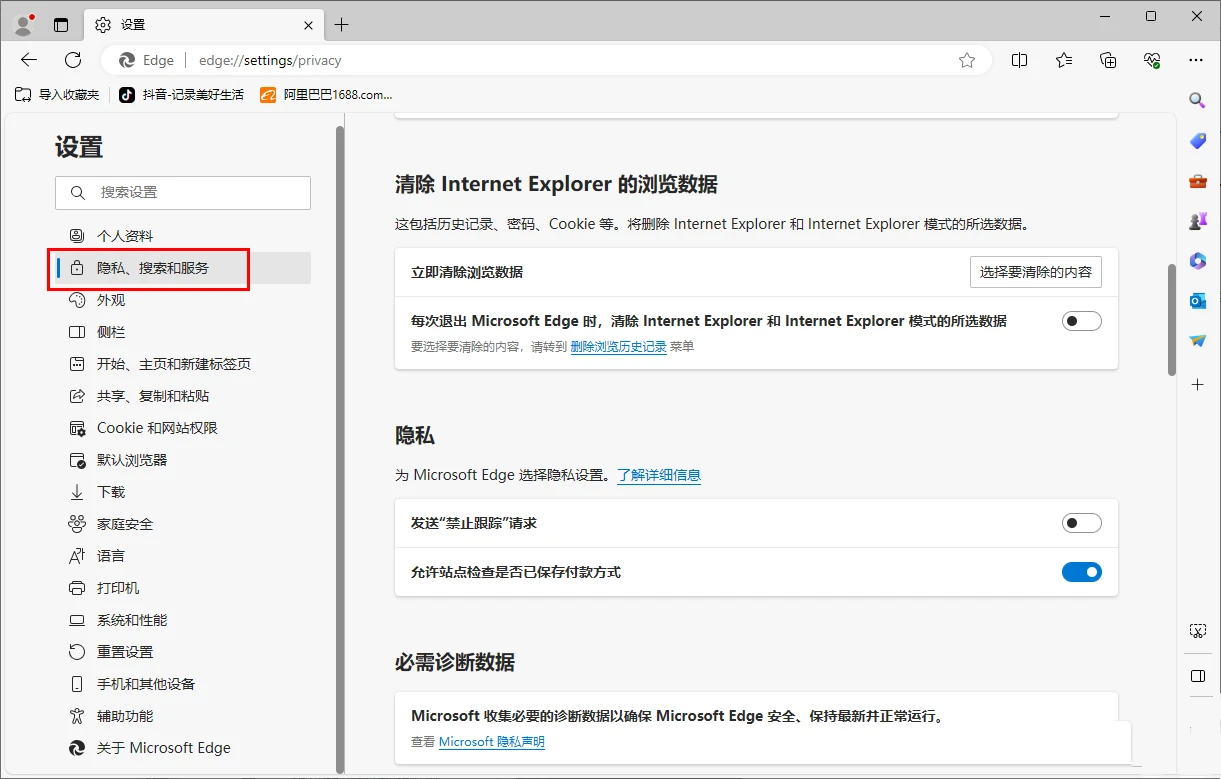The height and width of the screenshot is (779, 1221).
Task: Enable 发送“禁止跟踪”请求 toggle
Action: click(x=1081, y=523)
